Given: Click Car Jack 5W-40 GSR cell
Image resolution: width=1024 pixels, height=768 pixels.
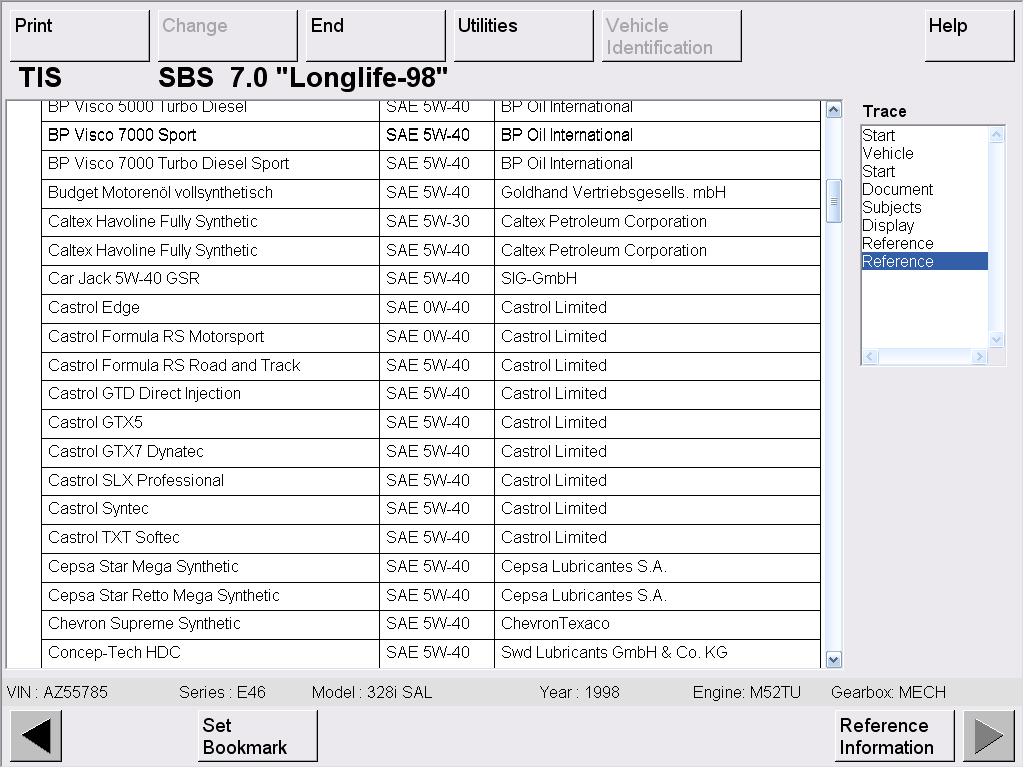Looking at the screenshot, I should [x=210, y=279].
